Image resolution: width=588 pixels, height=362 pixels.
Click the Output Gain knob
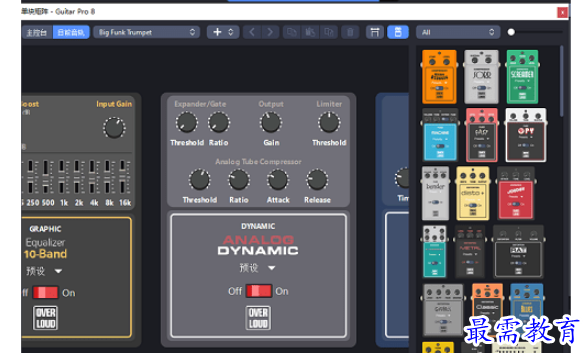point(271,122)
